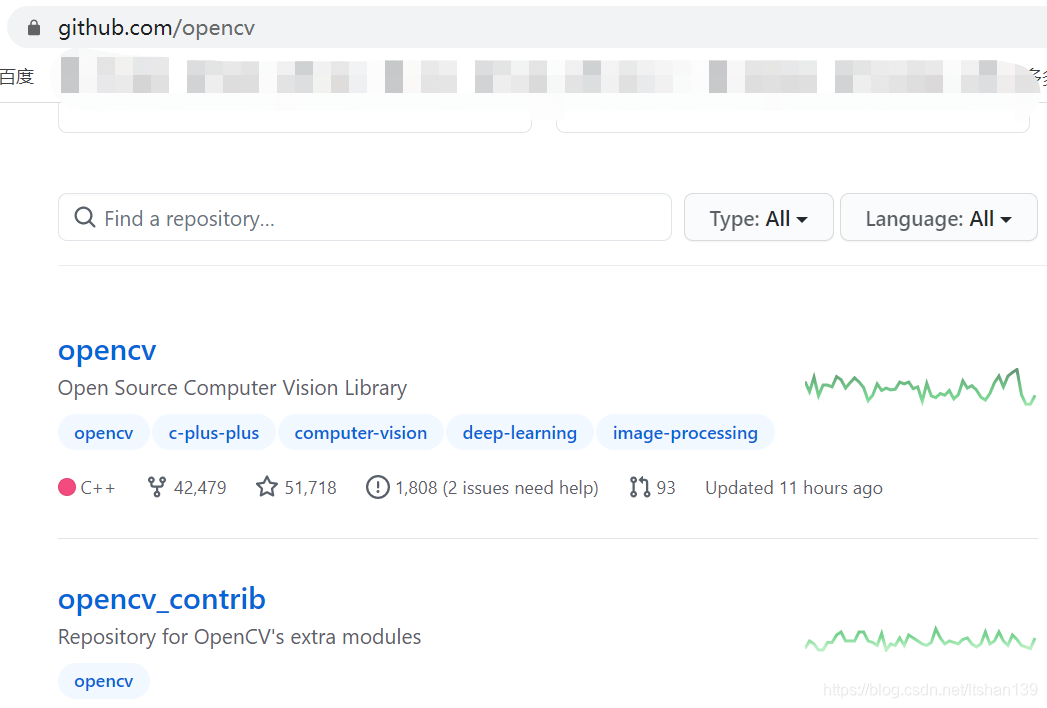Viewport: 1047px width, 708px height.
Task: Click 'Open Source Computer Vision Library' description
Action: point(232,388)
